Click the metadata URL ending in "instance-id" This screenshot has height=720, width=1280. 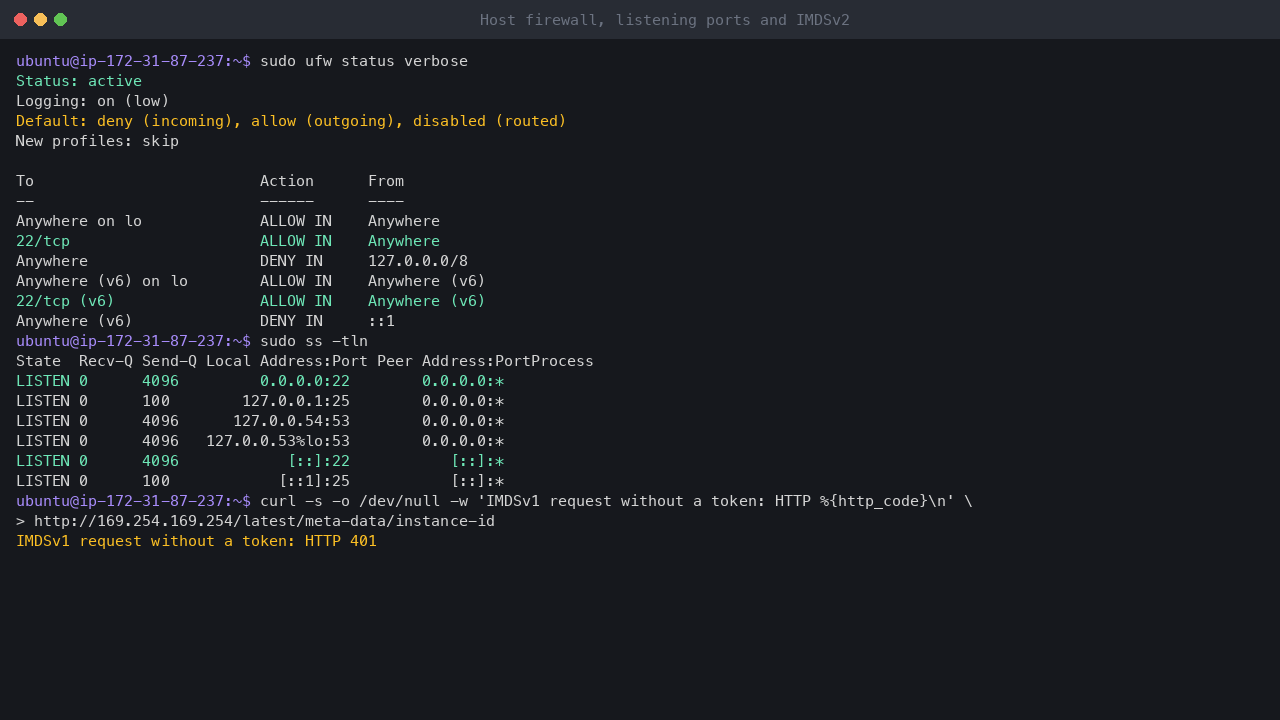pyautogui.click(x=264, y=521)
